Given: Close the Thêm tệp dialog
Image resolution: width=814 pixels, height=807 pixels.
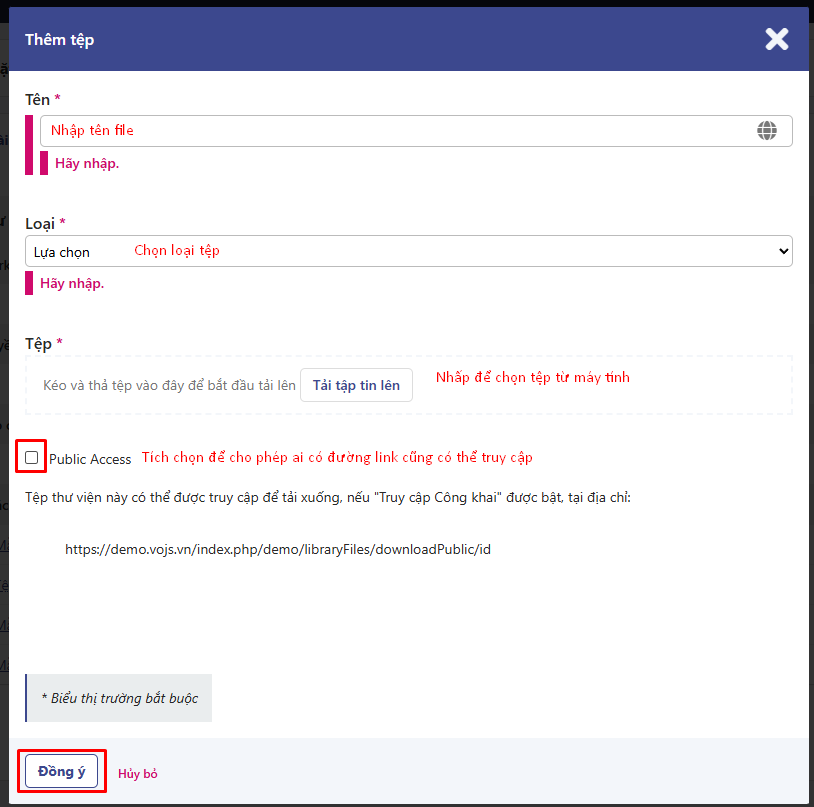Looking at the screenshot, I should [776, 39].
